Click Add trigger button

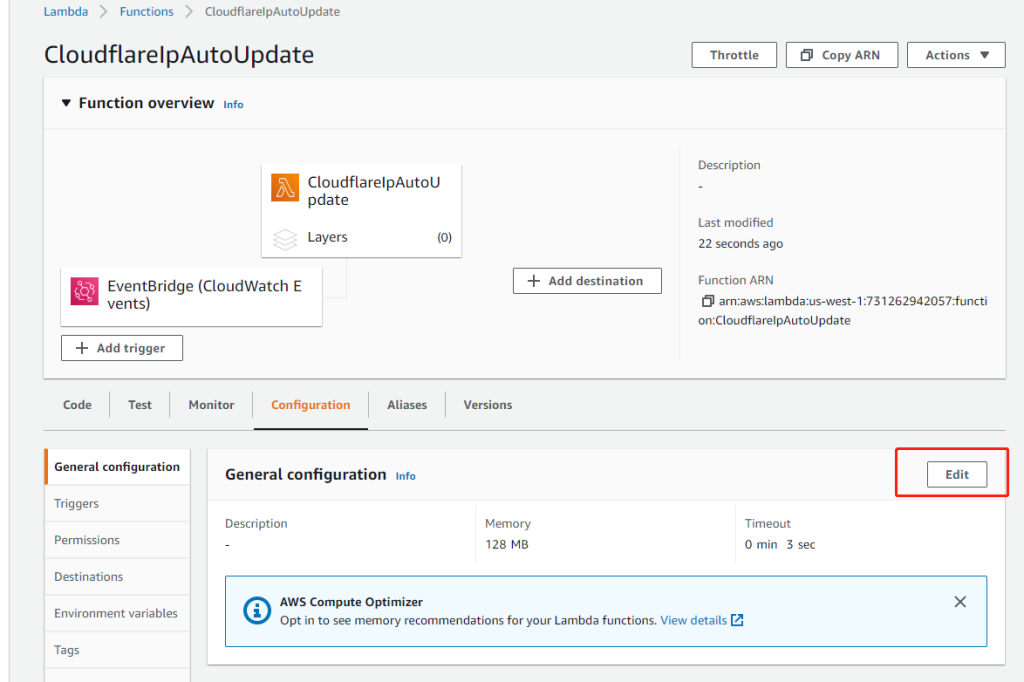122,348
